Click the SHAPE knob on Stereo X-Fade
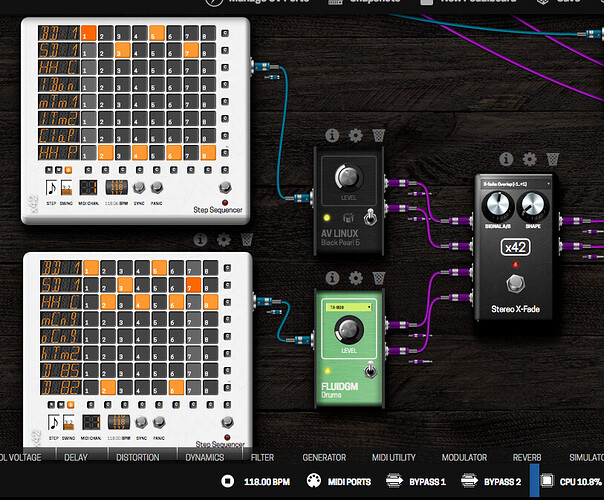Screen dimensions: 604x500 (x=533, y=205)
